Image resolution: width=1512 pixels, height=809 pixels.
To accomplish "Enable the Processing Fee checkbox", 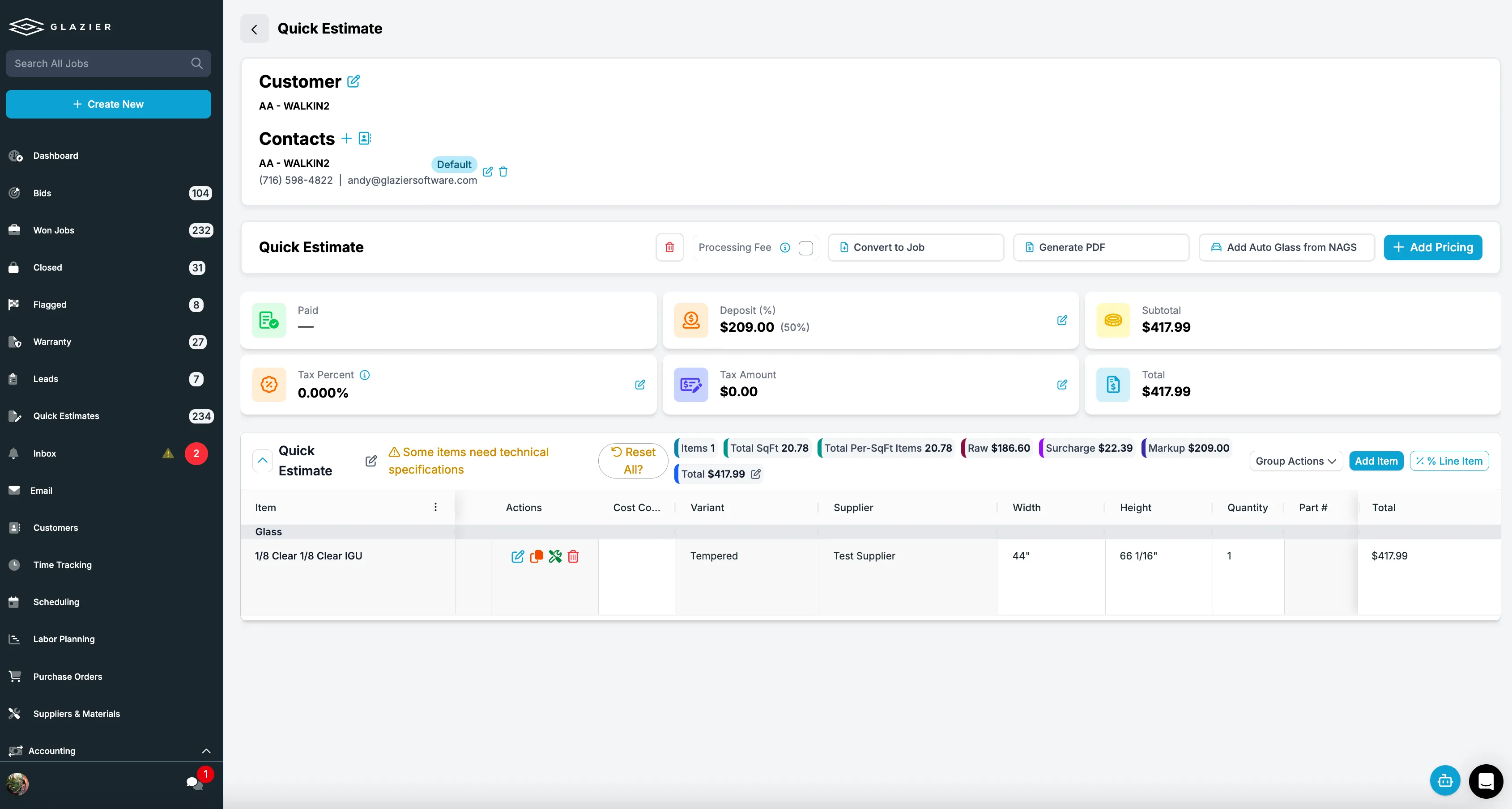I will pyautogui.click(x=805, y=248).
